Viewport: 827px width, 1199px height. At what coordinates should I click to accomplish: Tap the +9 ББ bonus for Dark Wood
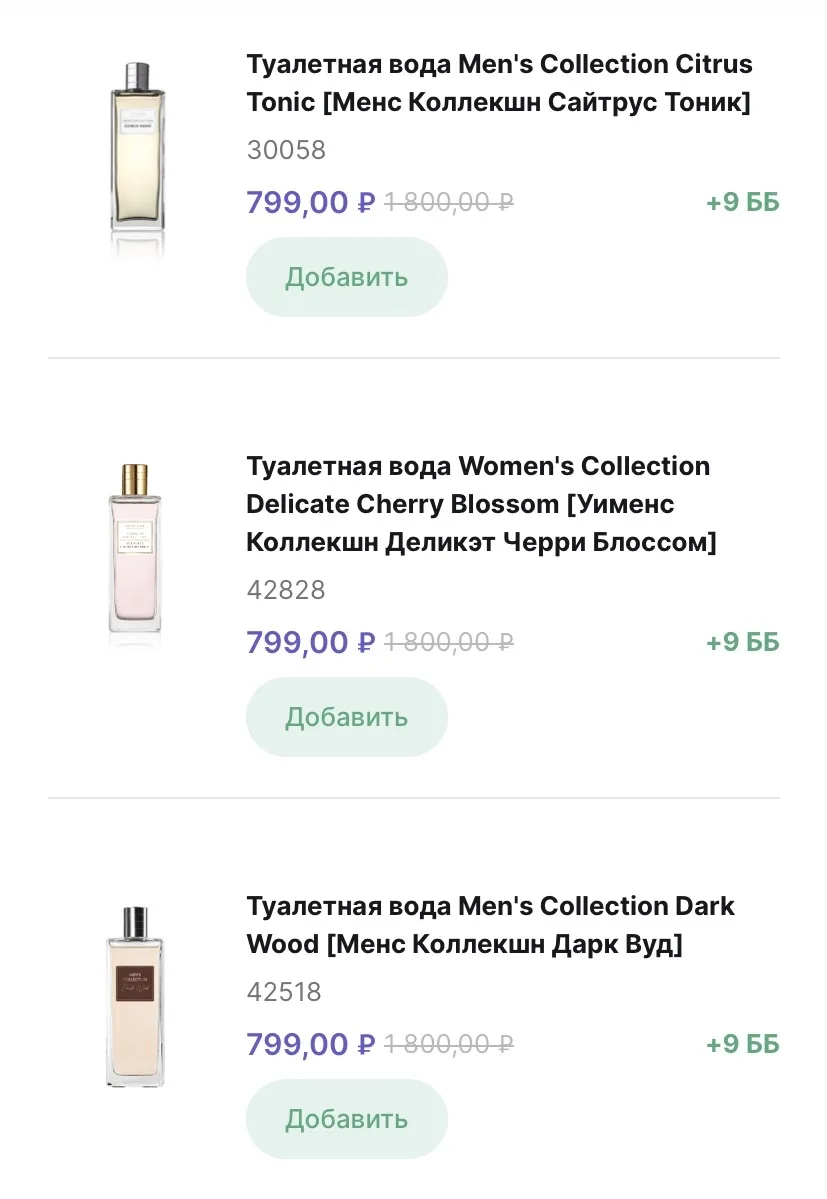[x=742, y=1045]
